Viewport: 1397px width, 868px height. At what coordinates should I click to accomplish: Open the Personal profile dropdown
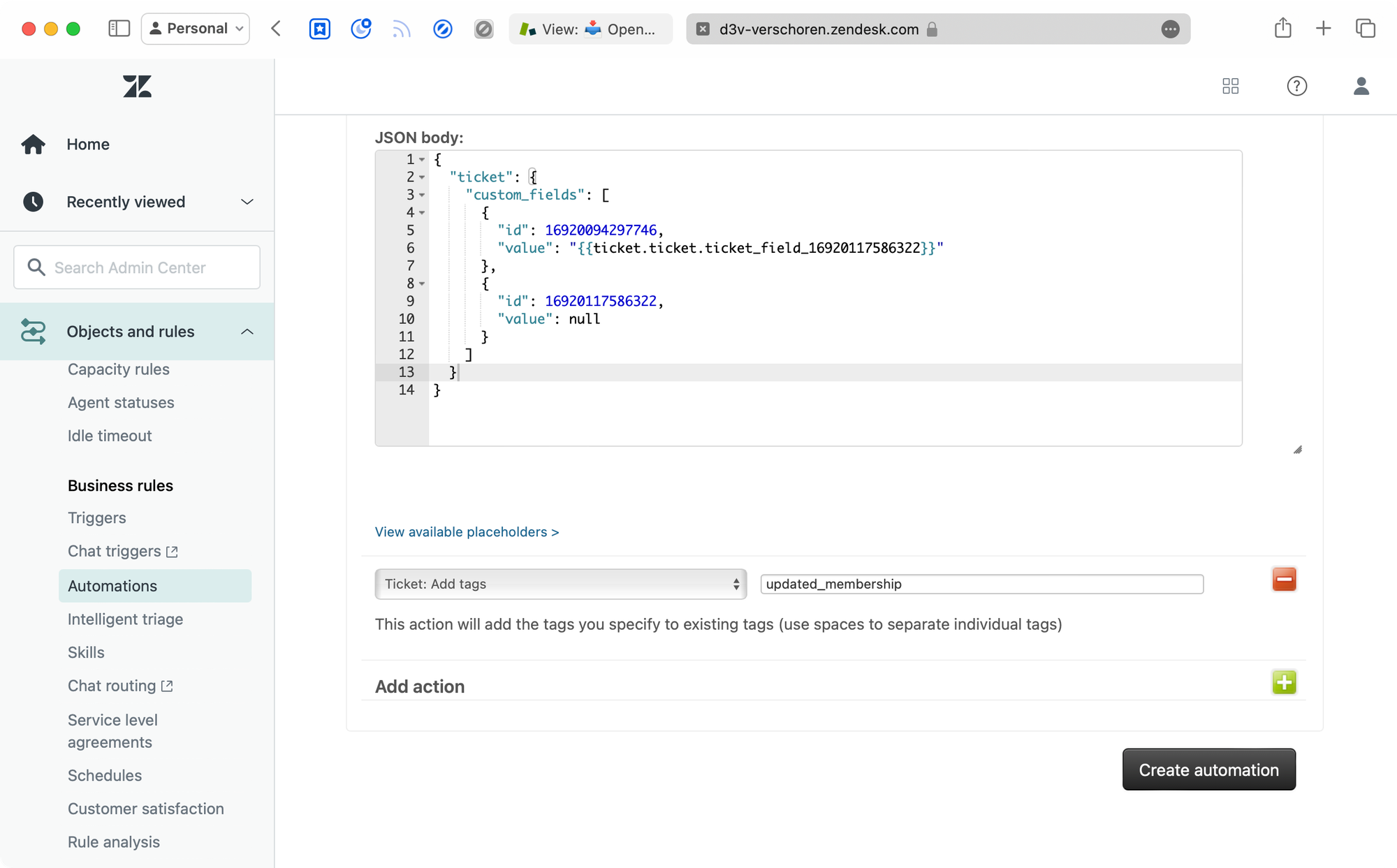click(x=196, y=29)
